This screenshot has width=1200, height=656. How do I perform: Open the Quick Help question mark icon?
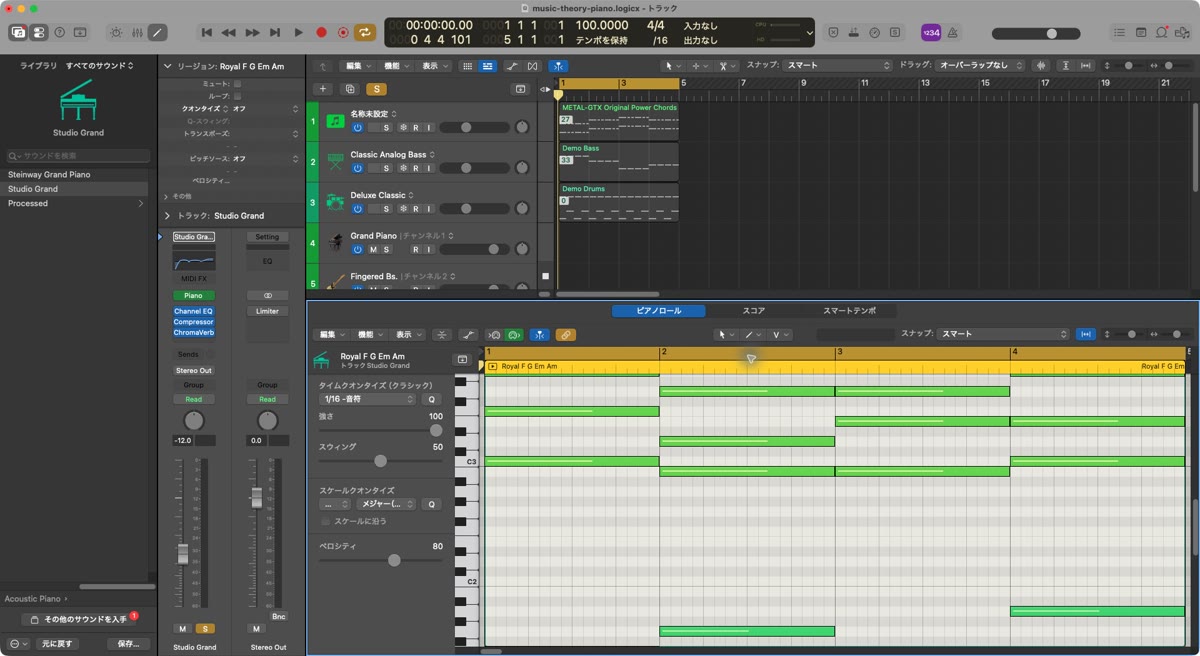tap(60, 32)
